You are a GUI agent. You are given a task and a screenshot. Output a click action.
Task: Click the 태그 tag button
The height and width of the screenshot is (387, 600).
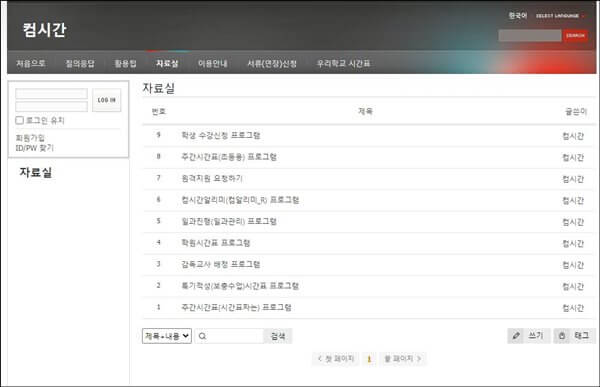click(x=574, y=336)
